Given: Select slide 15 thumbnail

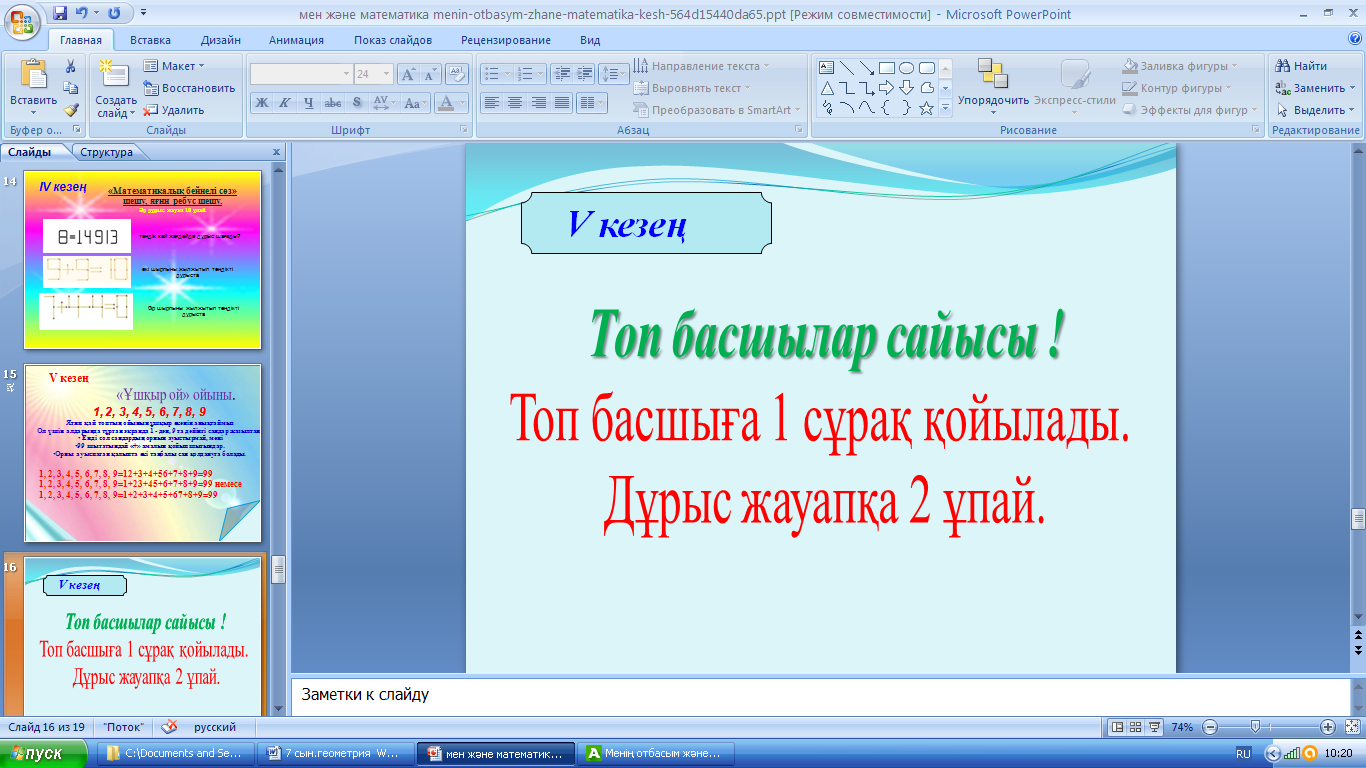Looking at the screenshot, I should (143, 453).
